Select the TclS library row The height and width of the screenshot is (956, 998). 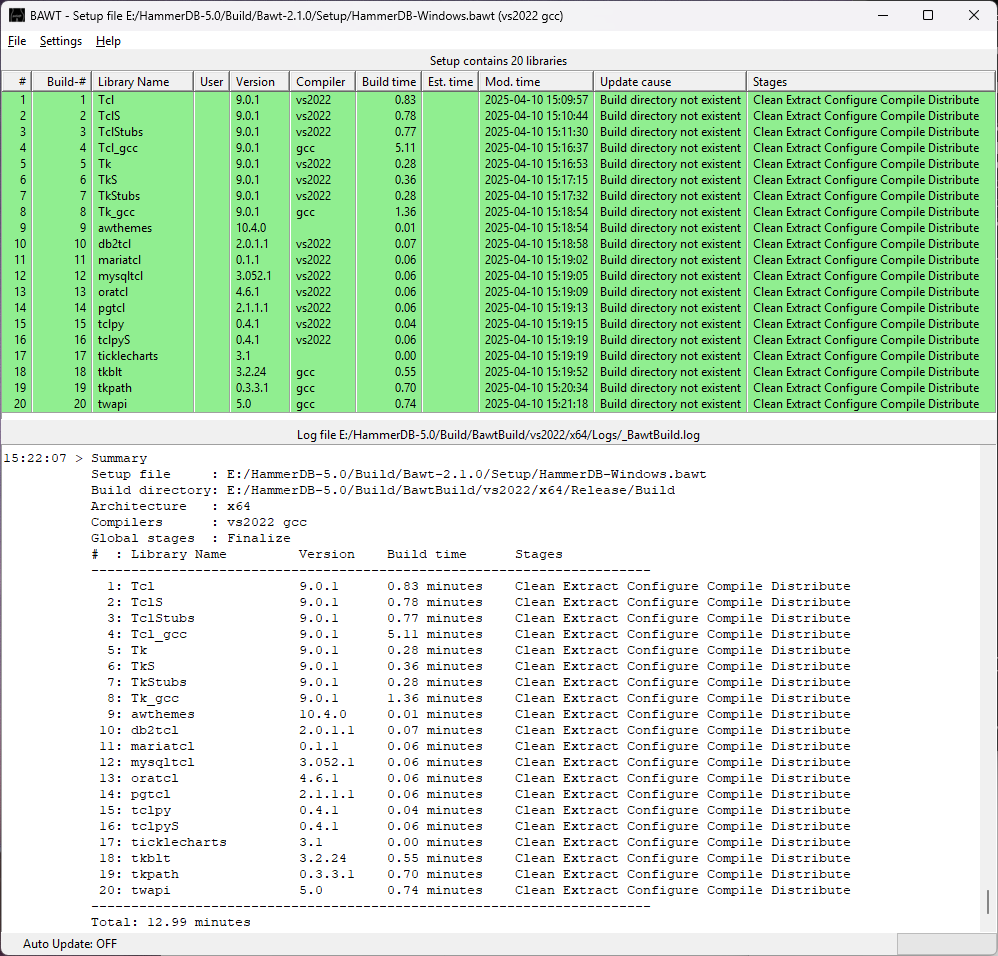click(x=498, y=116)
